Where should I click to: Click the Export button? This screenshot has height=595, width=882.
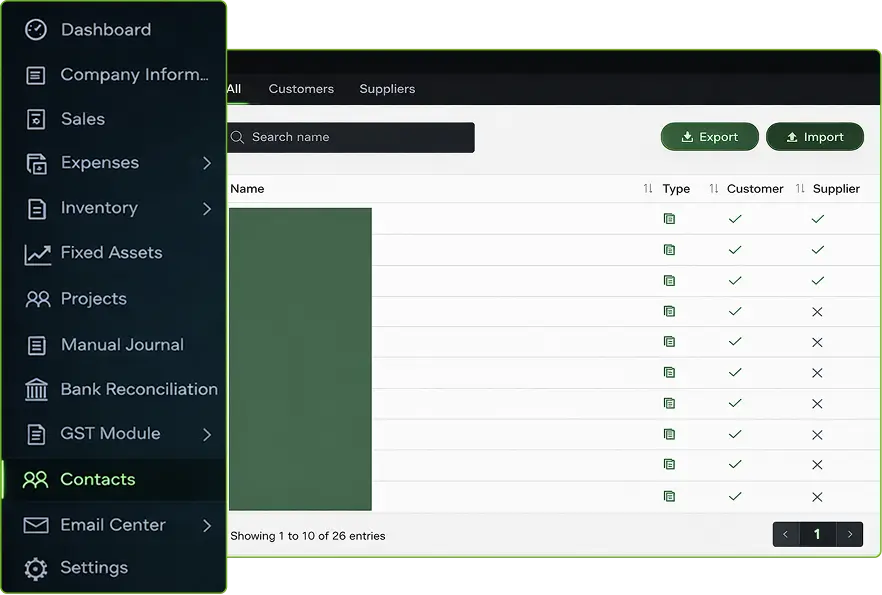coord(709,137)
